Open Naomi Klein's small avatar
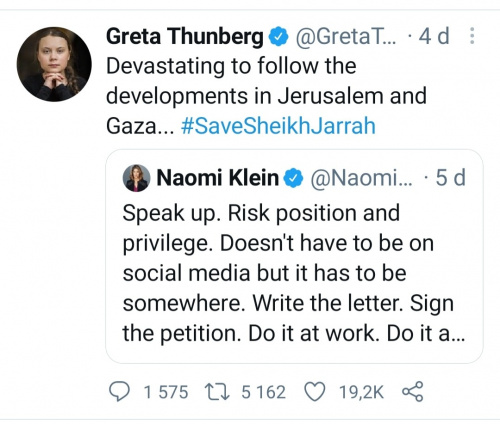Viewport: 500px width, 424px height. coord(136,178)
